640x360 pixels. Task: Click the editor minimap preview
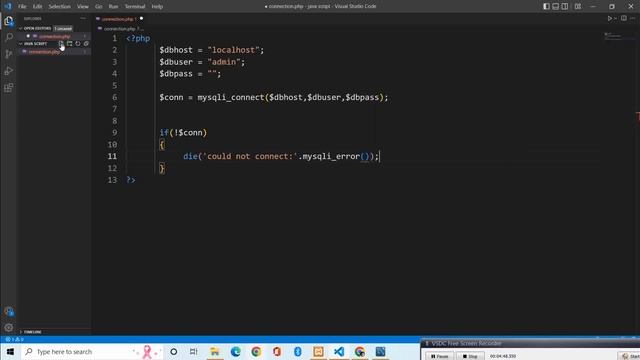618,37
